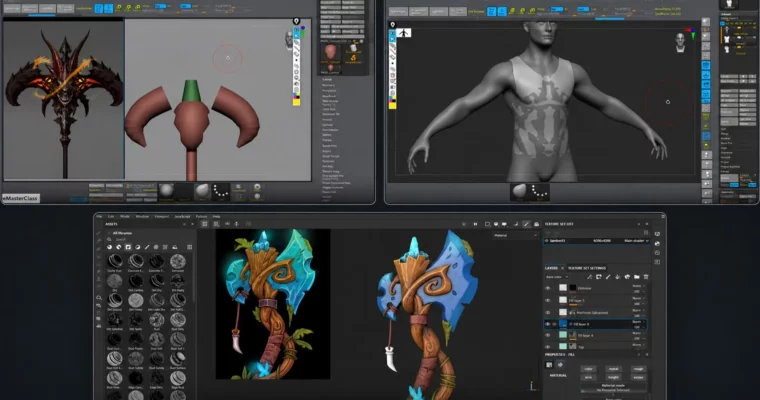
Task: Click the pause icon in Painter's top toolbar
Action: (x=475, y=224)
